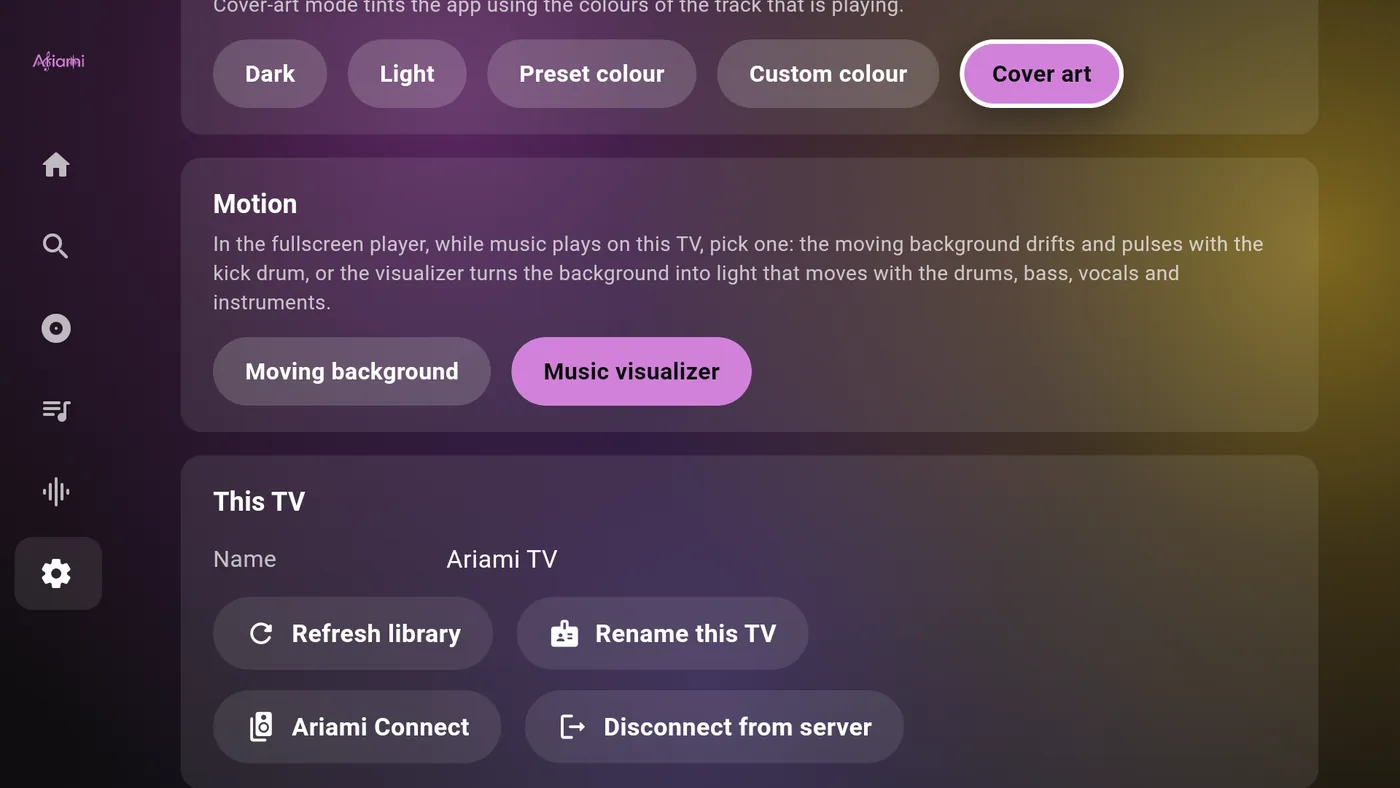Click the This TV section heading
1400x788 pixels.
click(259, 501)
